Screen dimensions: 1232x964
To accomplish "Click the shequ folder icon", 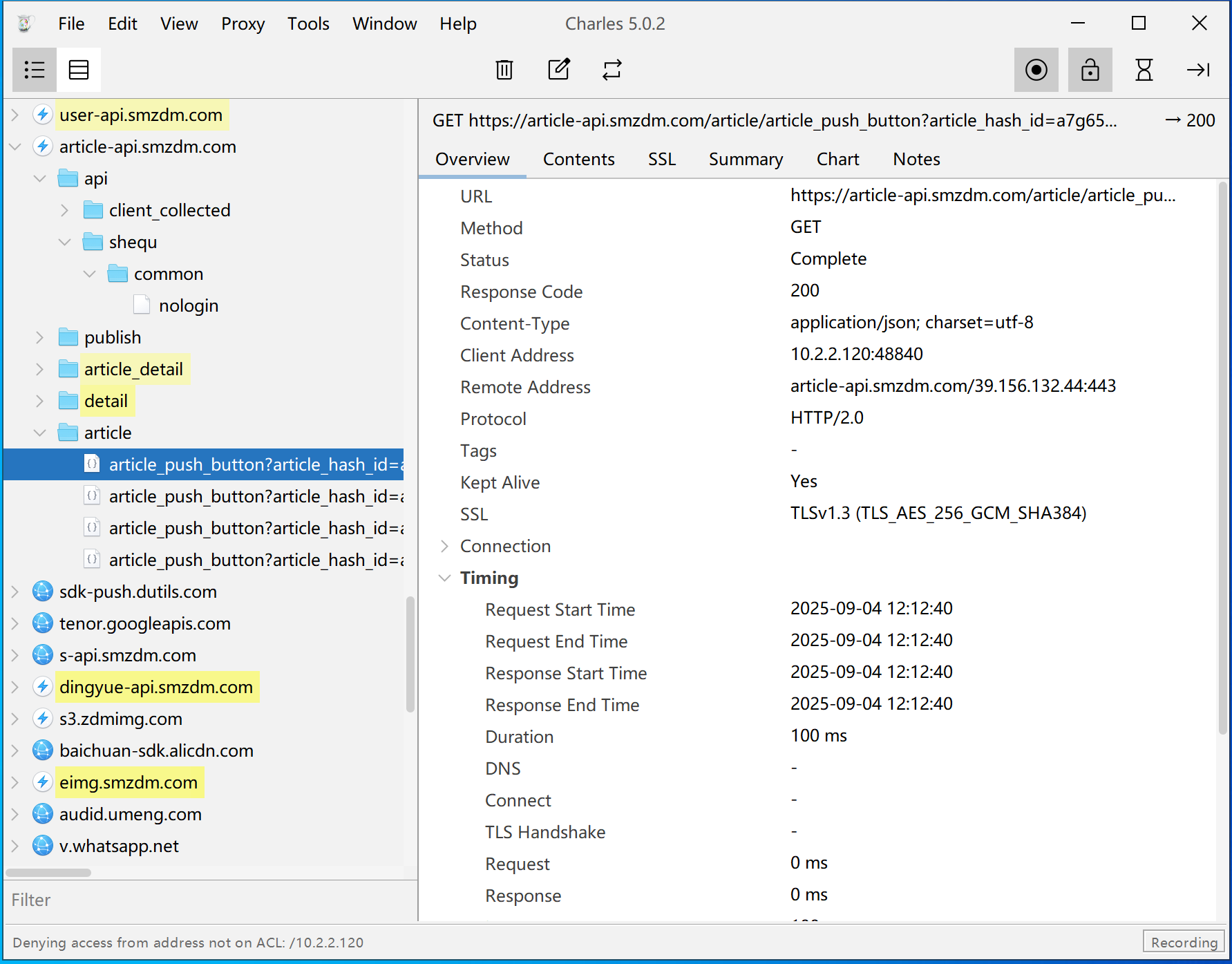I will tap(93, 242).
